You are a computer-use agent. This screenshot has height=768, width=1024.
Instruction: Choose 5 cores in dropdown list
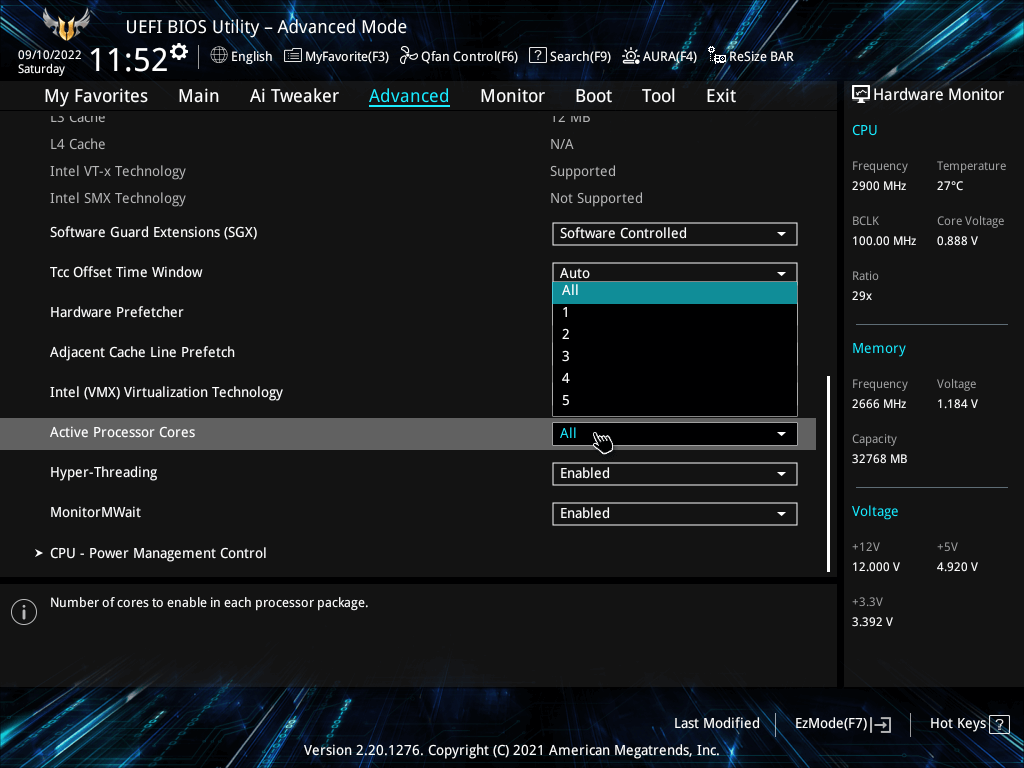pyautogui.click(x=675, y=401)
